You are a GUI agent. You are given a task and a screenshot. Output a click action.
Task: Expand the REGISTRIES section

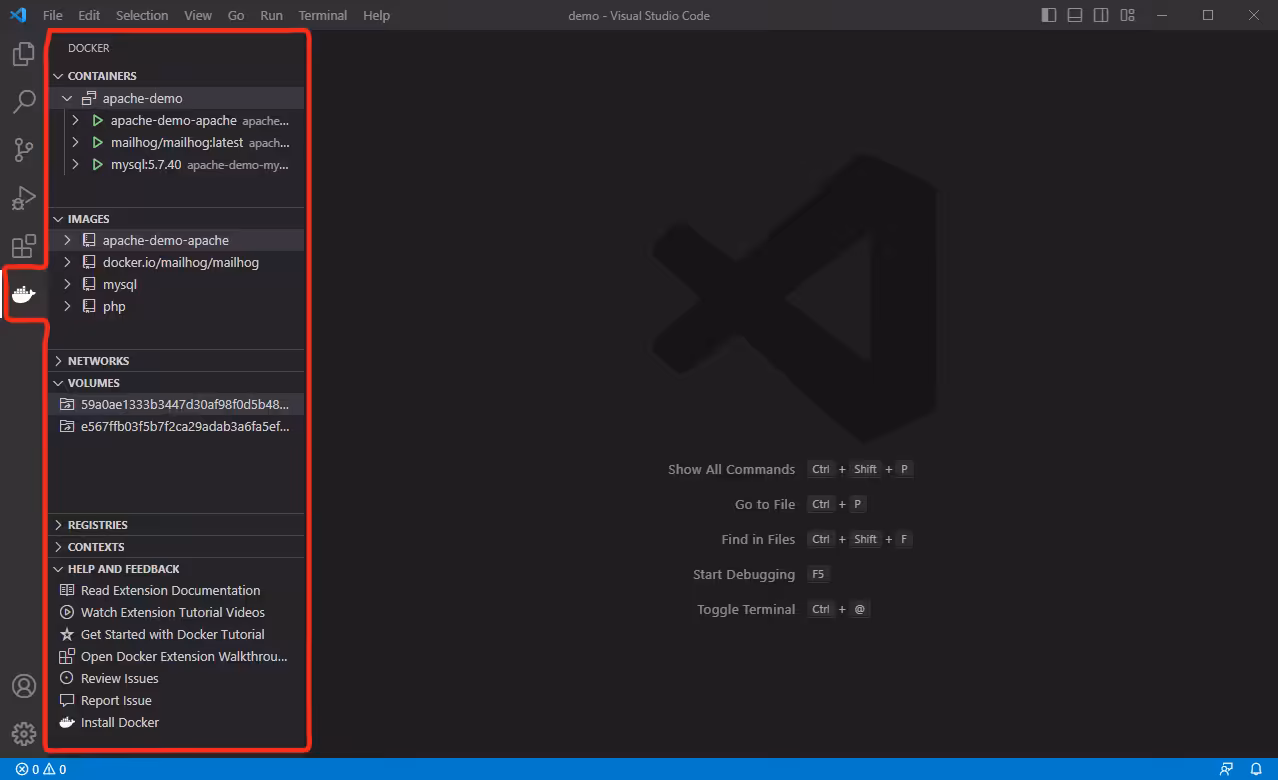coord(58,524)
